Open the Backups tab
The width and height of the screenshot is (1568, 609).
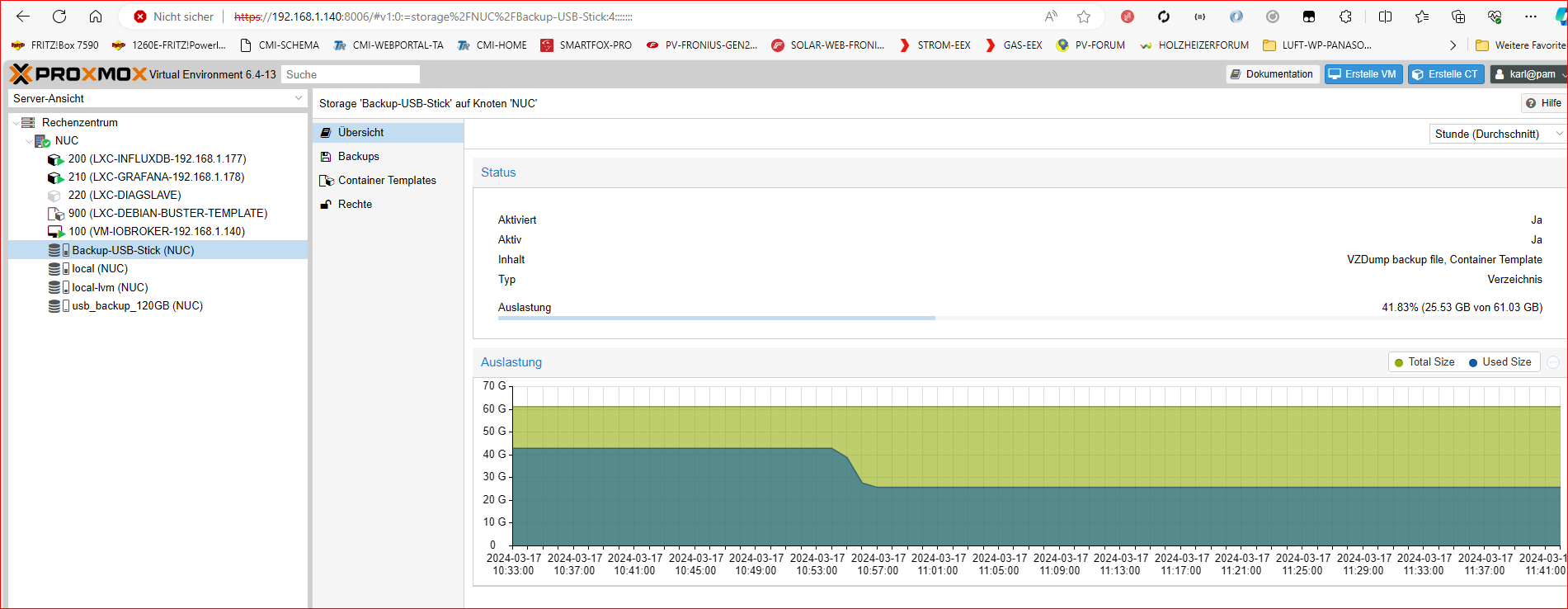pyautogui.click(x=388, y=156)
